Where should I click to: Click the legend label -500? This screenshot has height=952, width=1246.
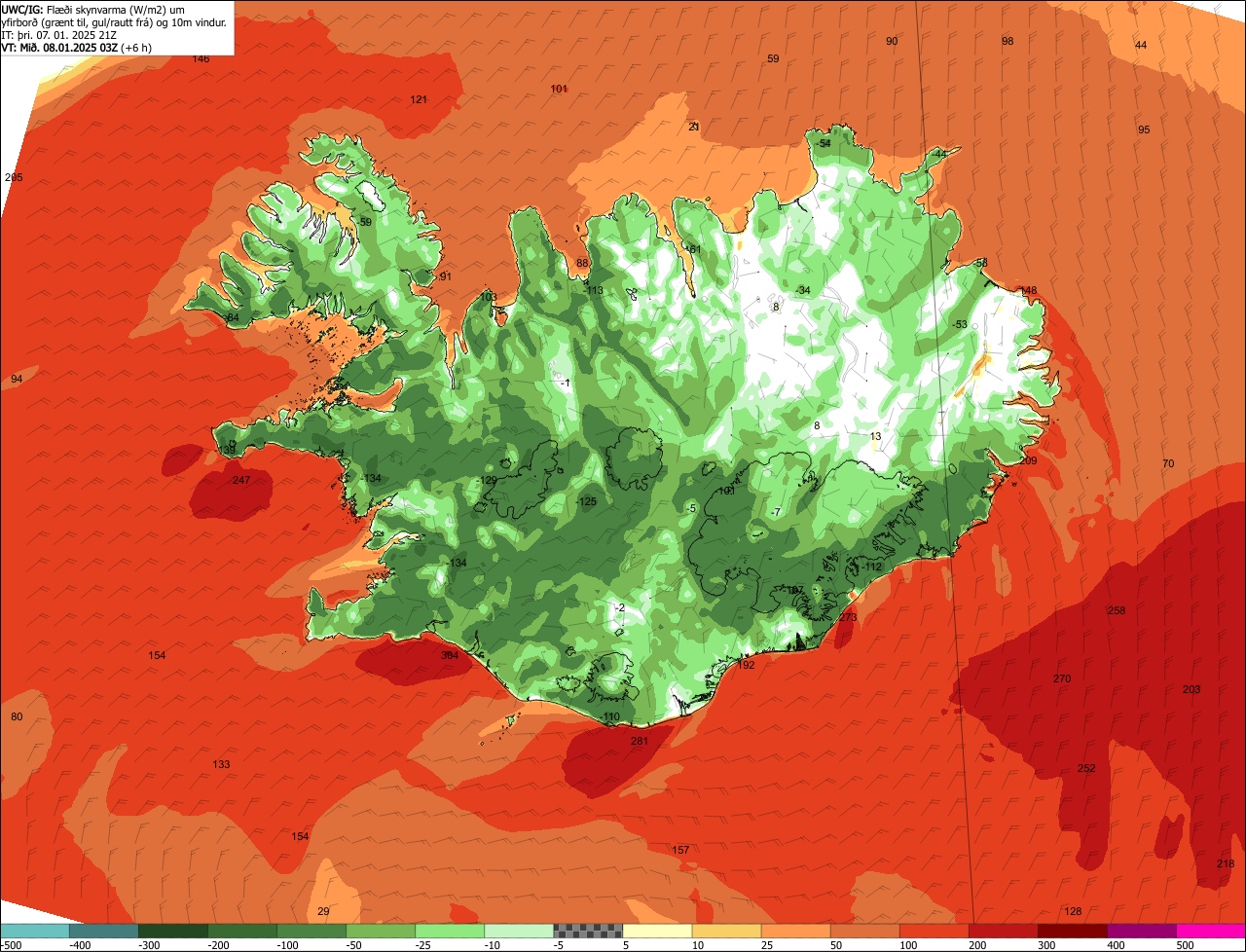point(11,944)
